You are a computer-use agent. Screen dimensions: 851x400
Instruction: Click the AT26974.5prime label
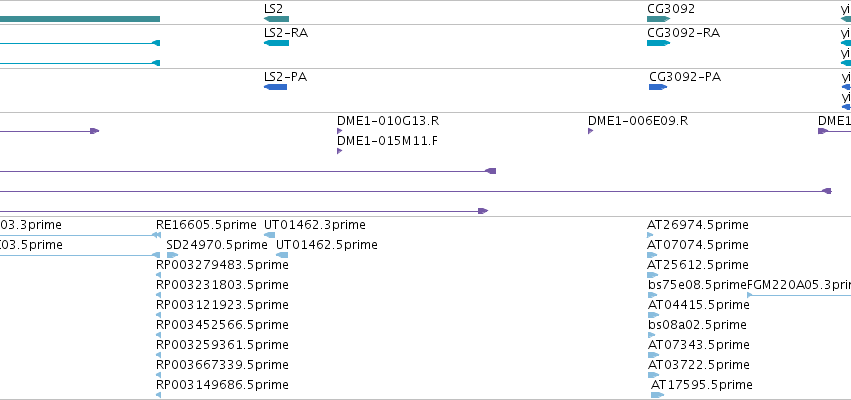tap(698, 225)
